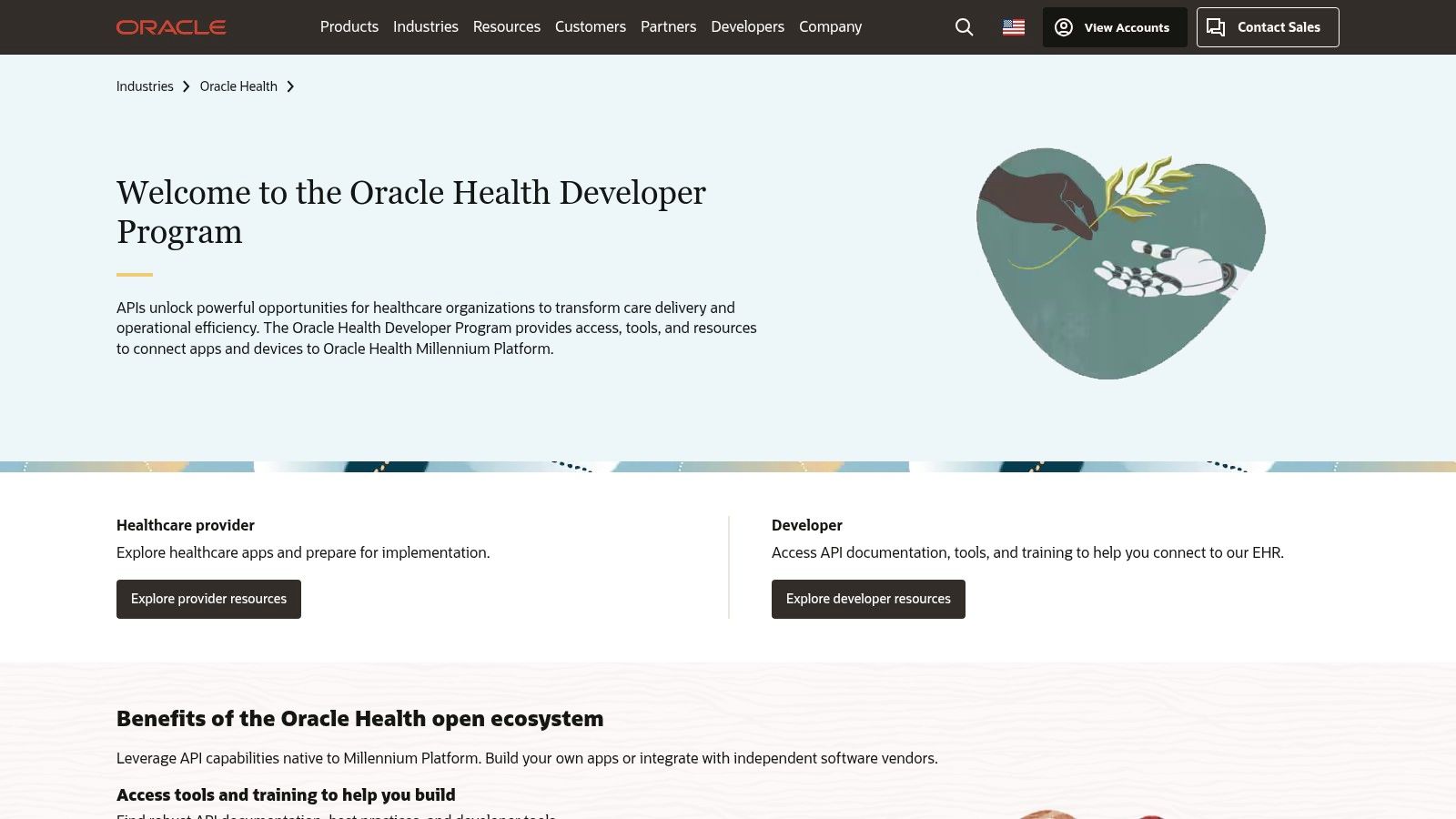
Task: Click the Welcome to Oracle Health heading
Action: [x=411, y=212]
